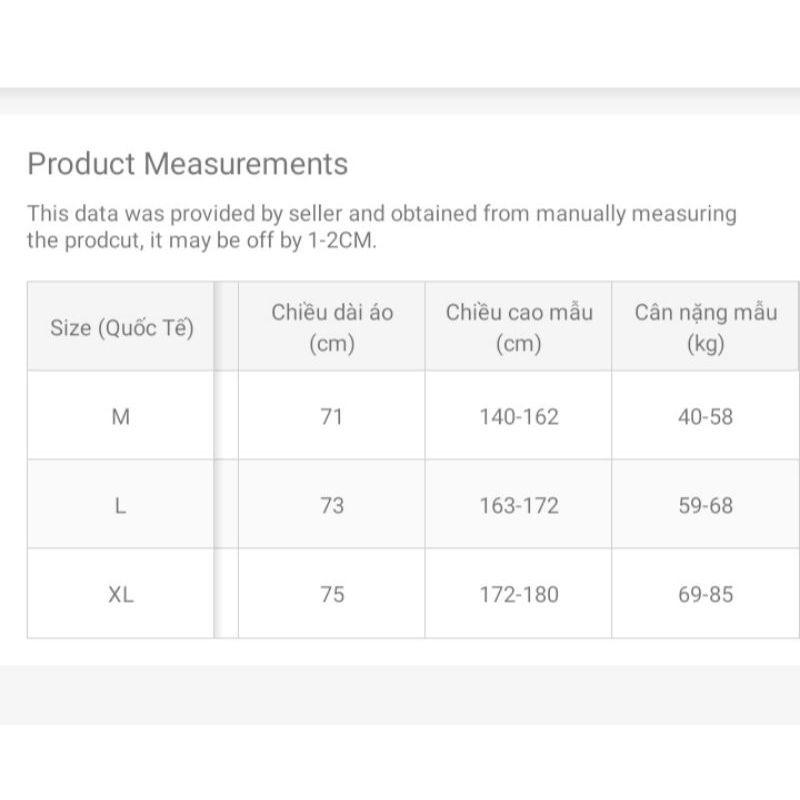This screenshot has height=800, width=800.
Task: Select the Size (Quốc Tế) column header
Action: 121,327
